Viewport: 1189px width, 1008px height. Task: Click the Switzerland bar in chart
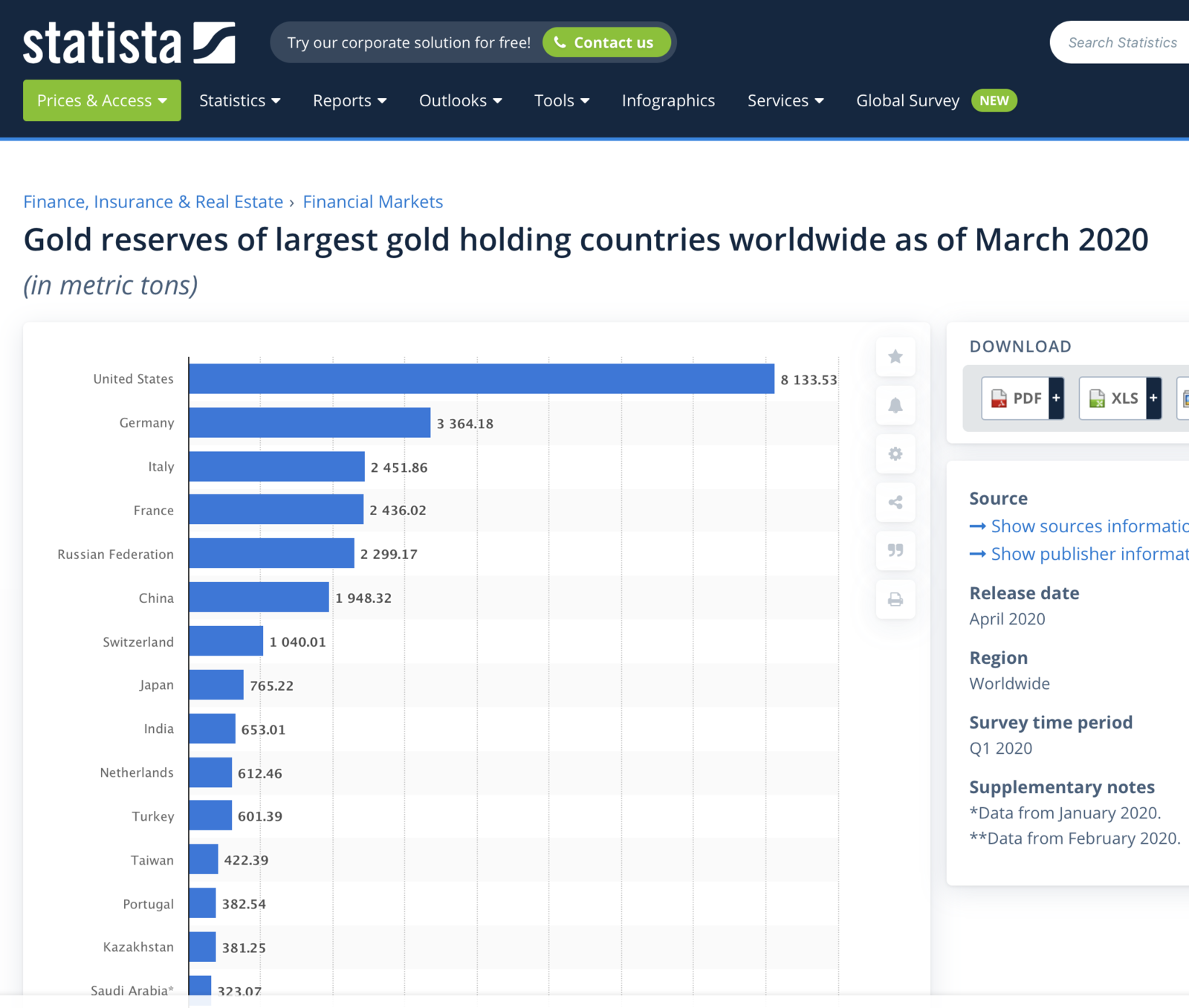tap(227, 641)
